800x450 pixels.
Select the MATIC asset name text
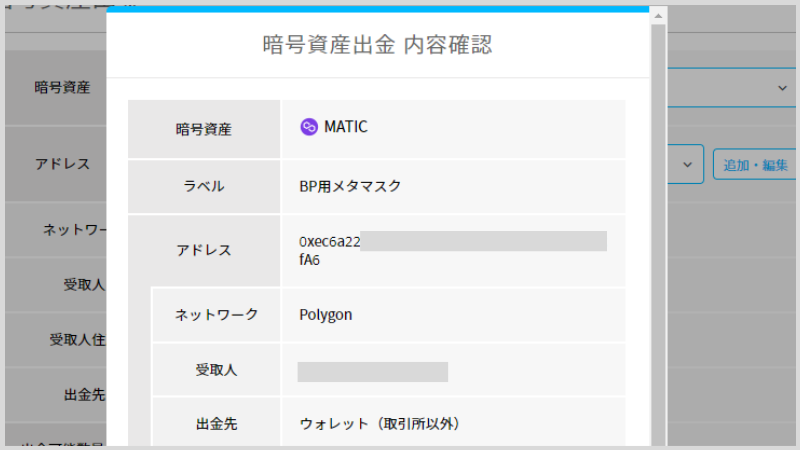[x=345, y=127]
